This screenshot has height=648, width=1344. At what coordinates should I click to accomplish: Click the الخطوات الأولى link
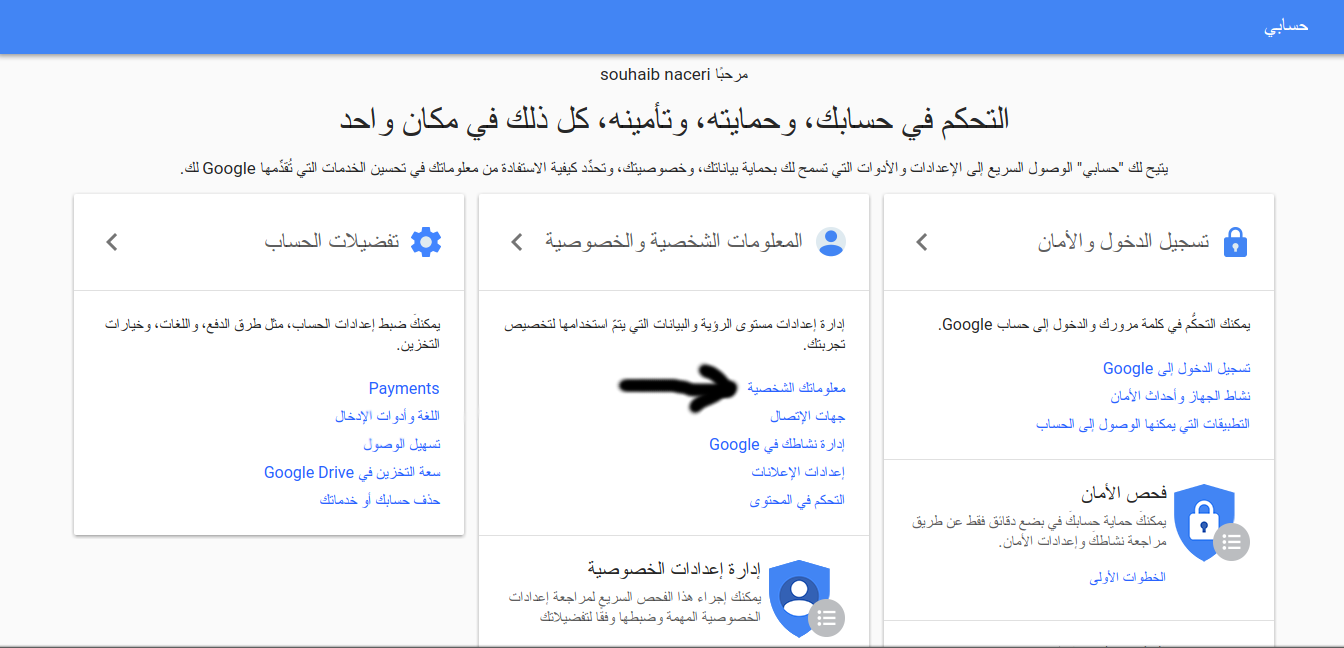(x=1128, y=578)
